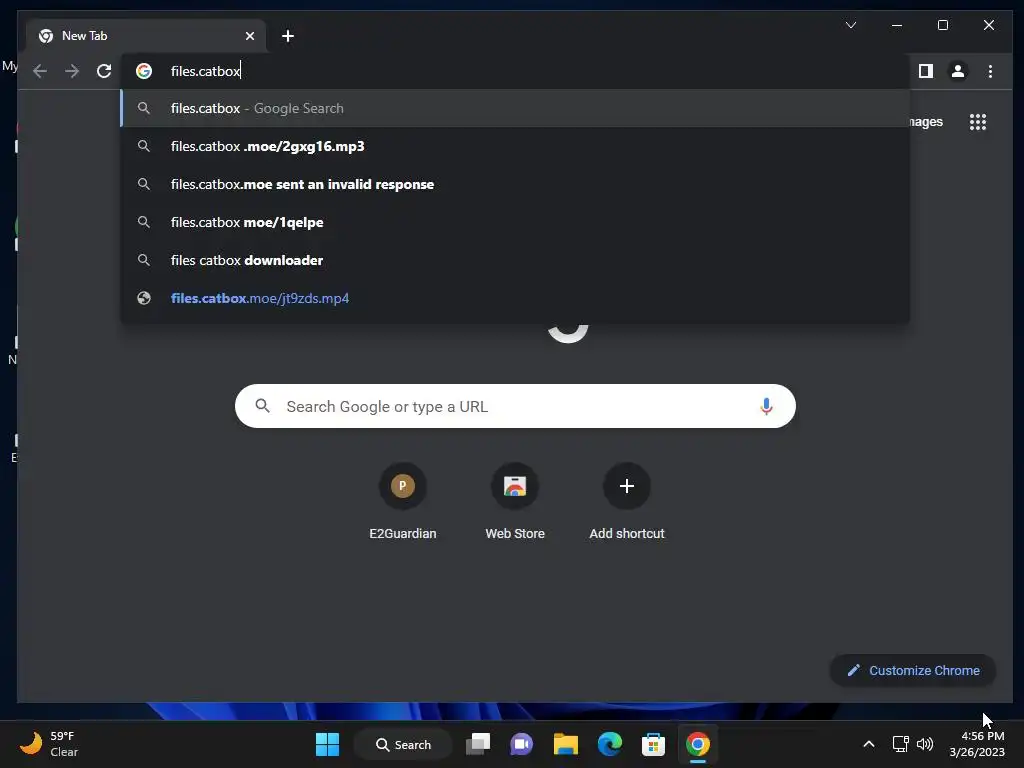
Task: Reload the current page
Action: click(104, 71)
